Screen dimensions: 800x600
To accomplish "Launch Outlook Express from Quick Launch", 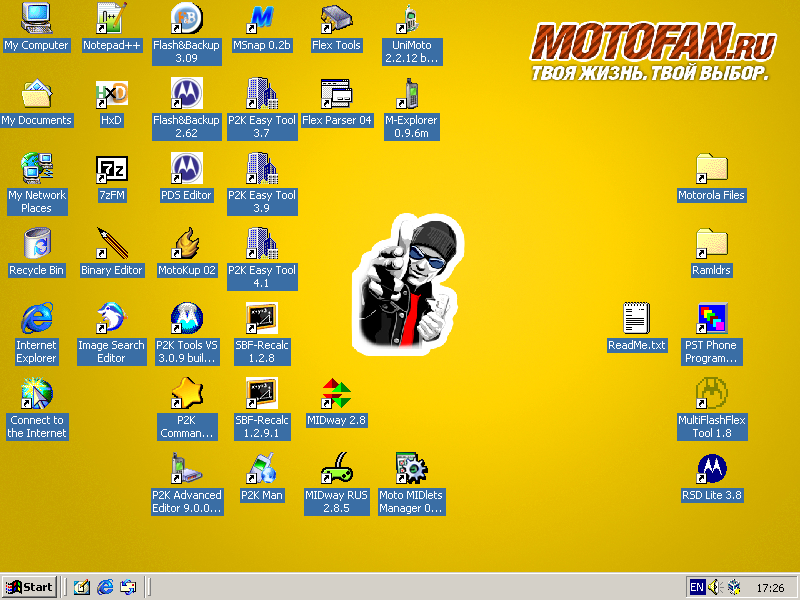I will (128, 587).
